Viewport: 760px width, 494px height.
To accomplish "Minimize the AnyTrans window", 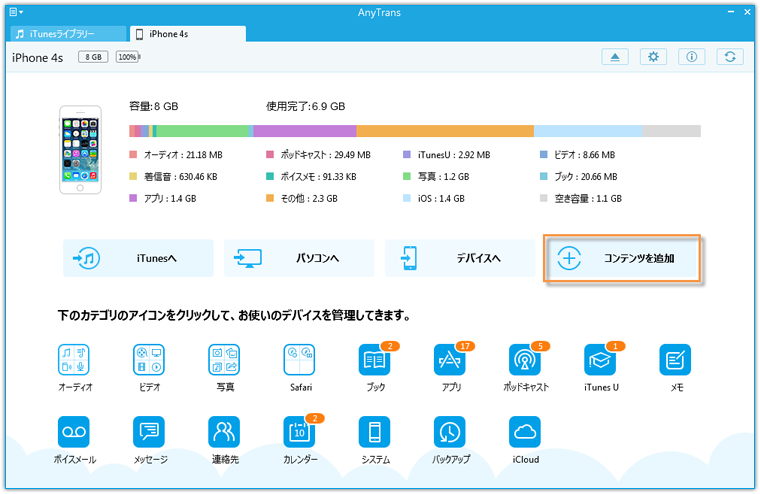I will (731, 12).
